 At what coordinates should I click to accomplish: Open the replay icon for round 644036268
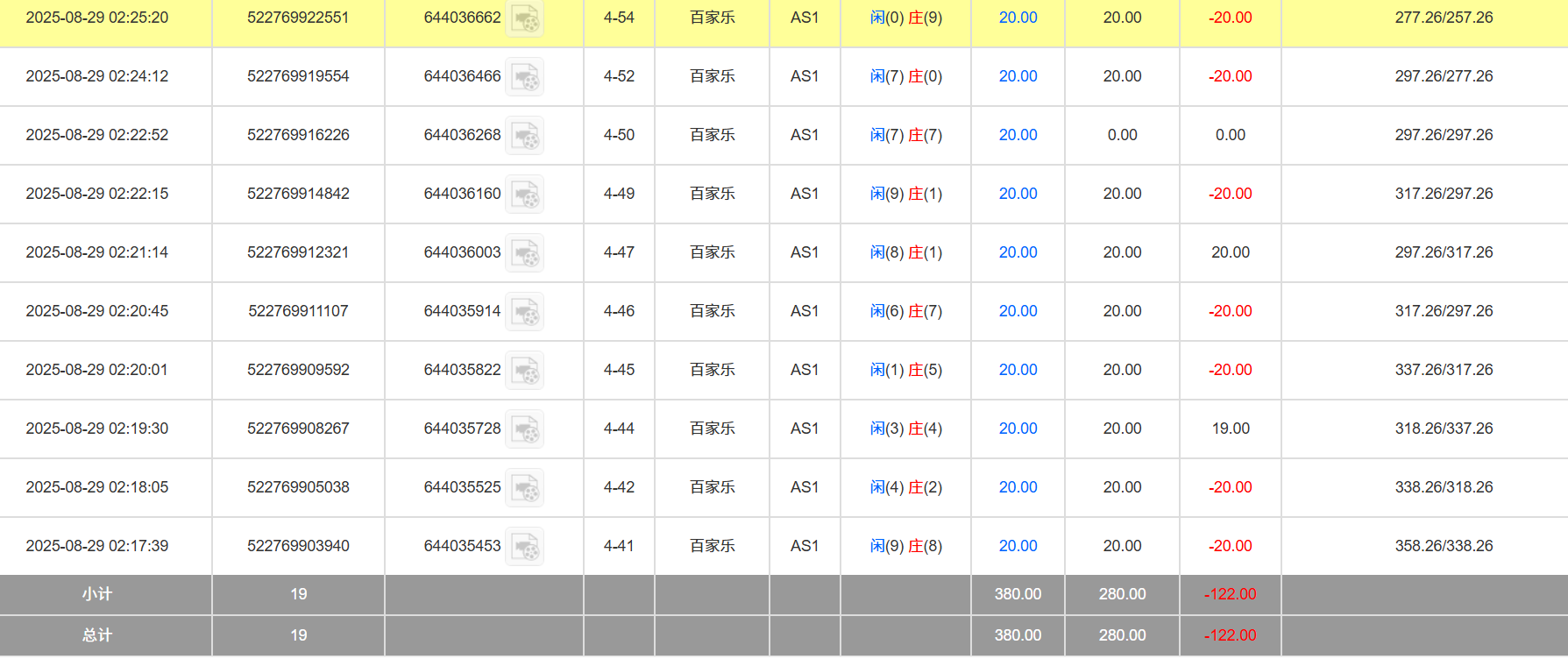point(525,136)
